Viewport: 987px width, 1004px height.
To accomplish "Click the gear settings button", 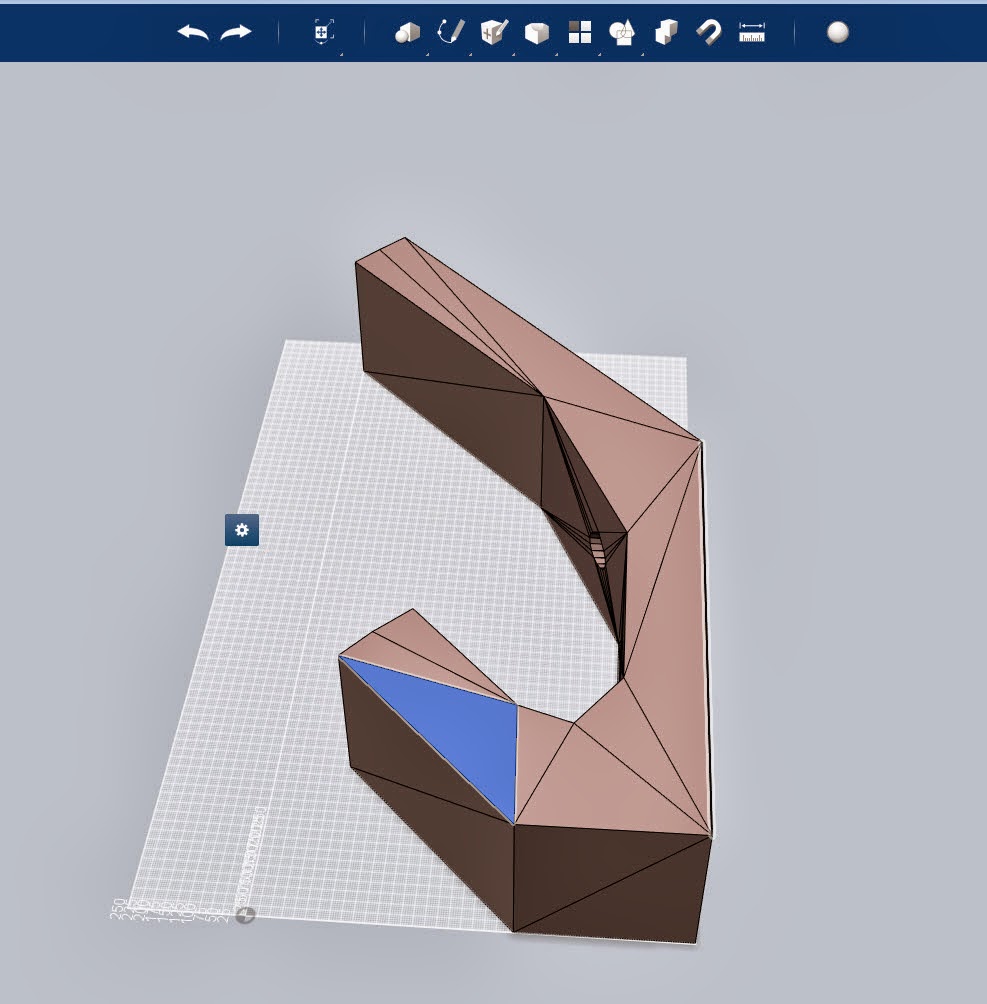I will pyautogui.click(x=242, y=530).
